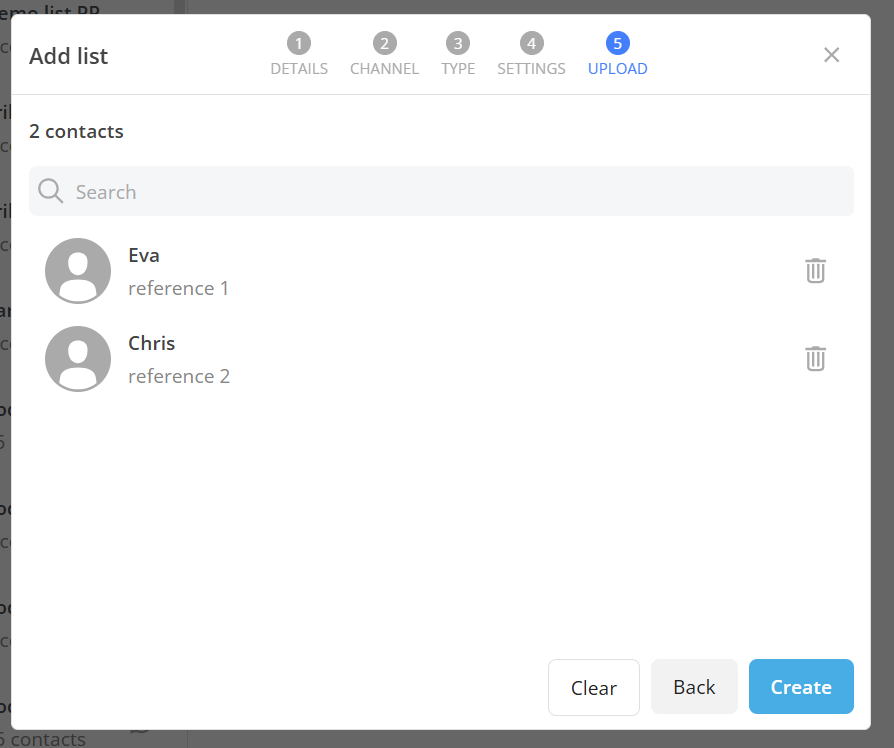Viewport: 894px width, 748px height.
Task: Create the contact list
Action: pyautogui.click(x=801, y=687)
